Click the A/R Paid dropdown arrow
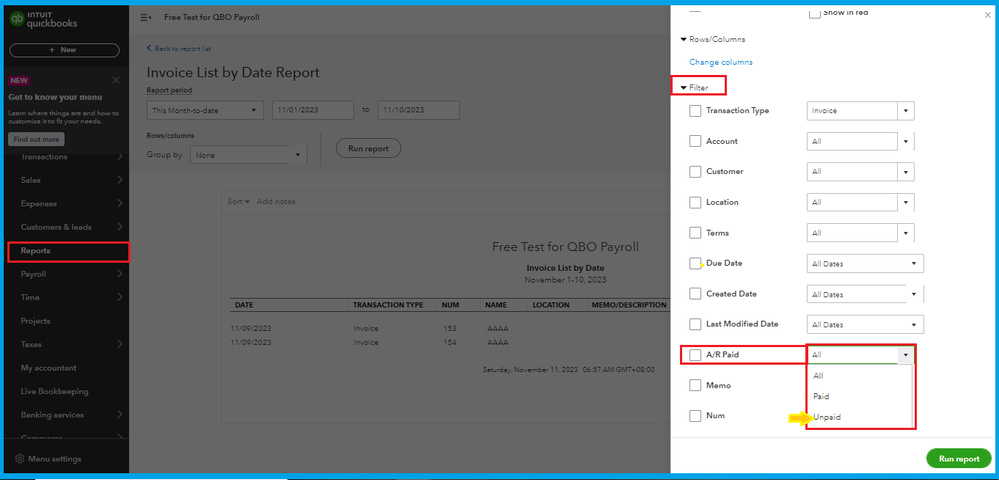Image resolution: width=999 pixels, height=480 pixels. point(905,355)
